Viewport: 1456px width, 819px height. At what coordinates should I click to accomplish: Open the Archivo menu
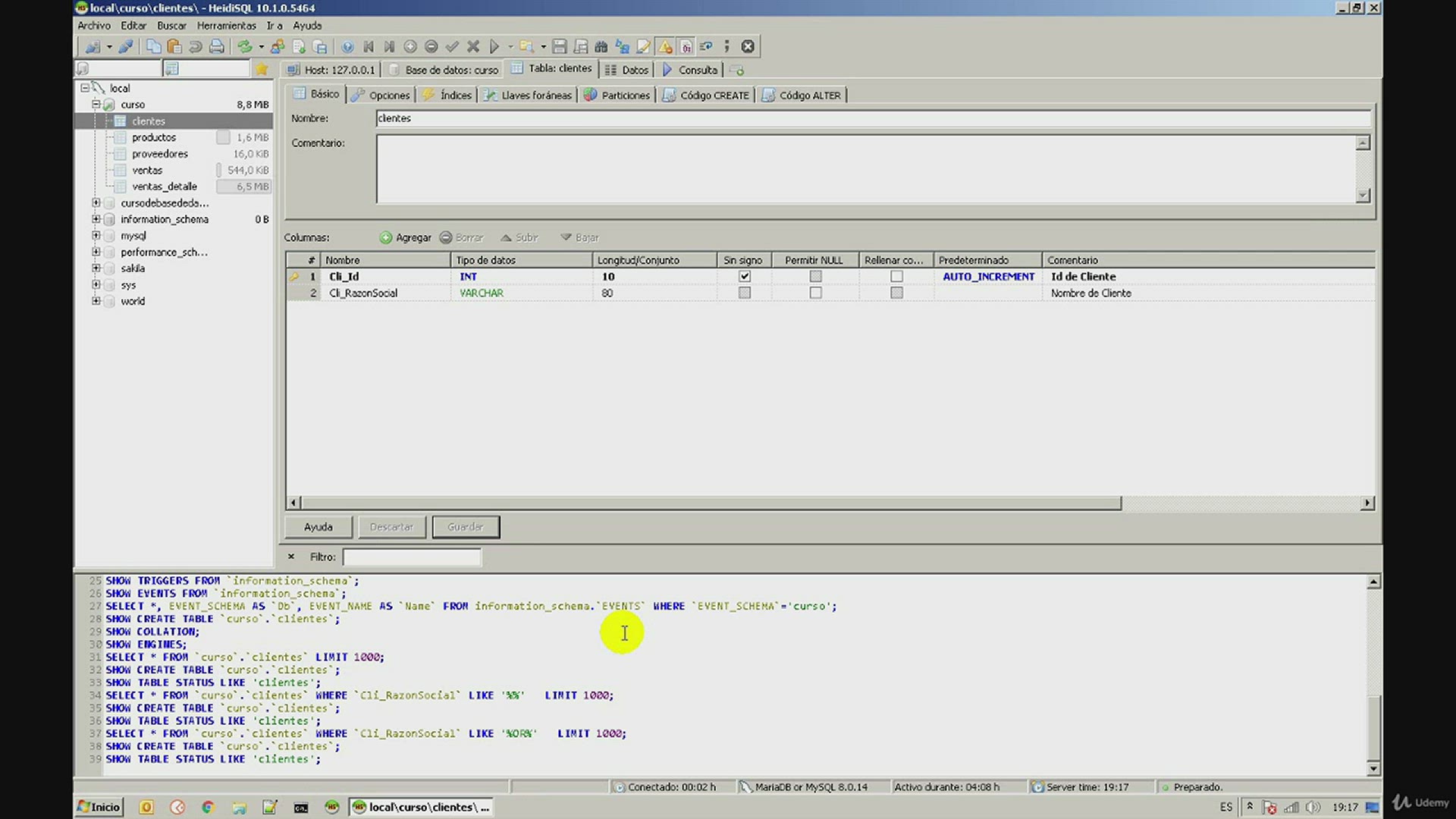tap(94, 26)
